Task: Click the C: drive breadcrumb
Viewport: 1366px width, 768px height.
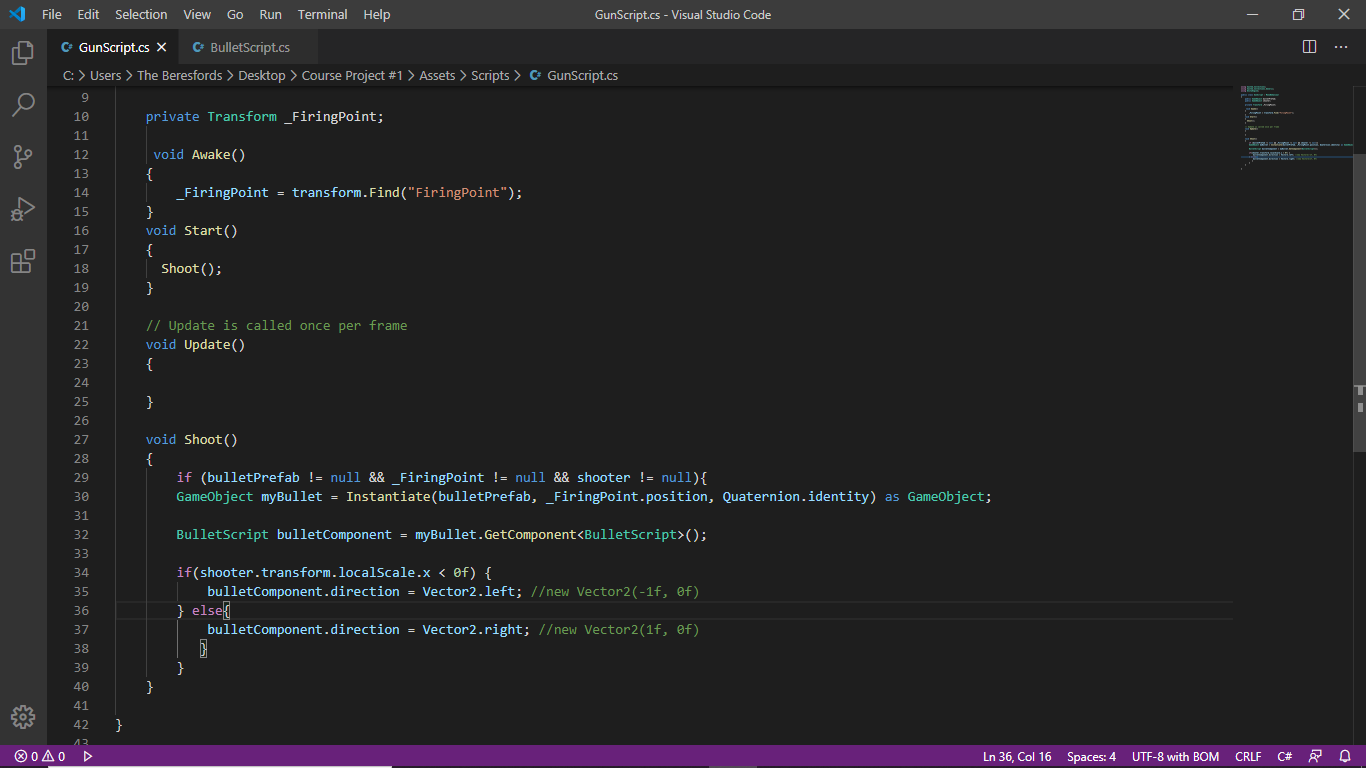Action: pos(68,75)
